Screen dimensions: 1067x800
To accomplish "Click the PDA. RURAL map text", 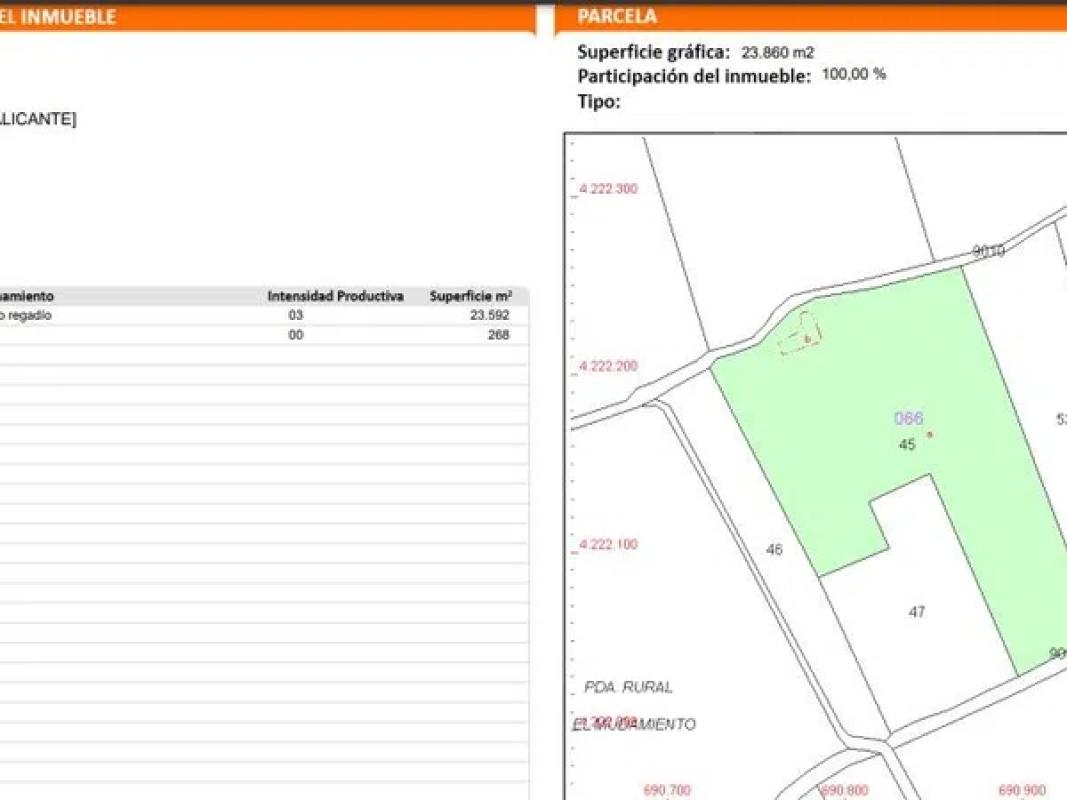I will point(628,687).
